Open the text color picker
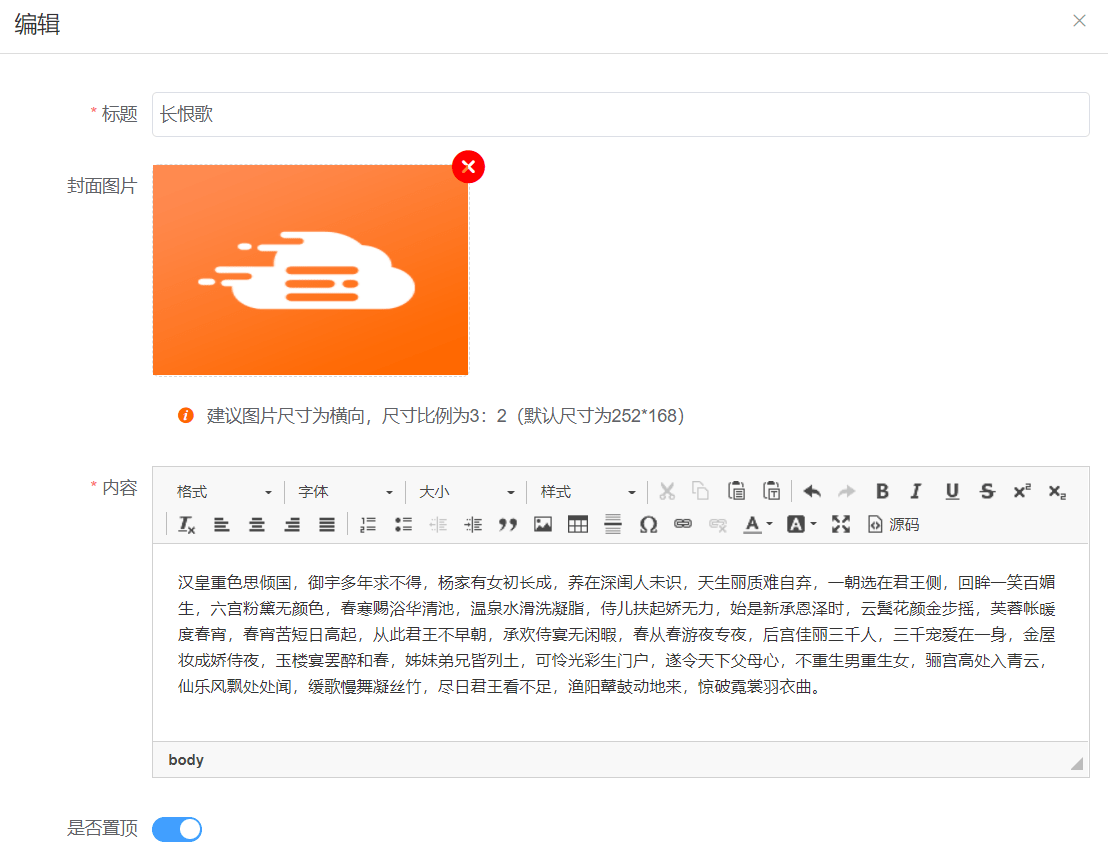The image size is (1108, 860). pos(757,524)
